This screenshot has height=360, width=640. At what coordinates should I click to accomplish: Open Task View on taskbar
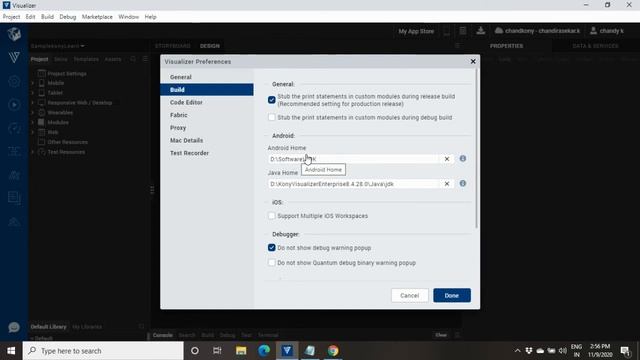point(217,351)
